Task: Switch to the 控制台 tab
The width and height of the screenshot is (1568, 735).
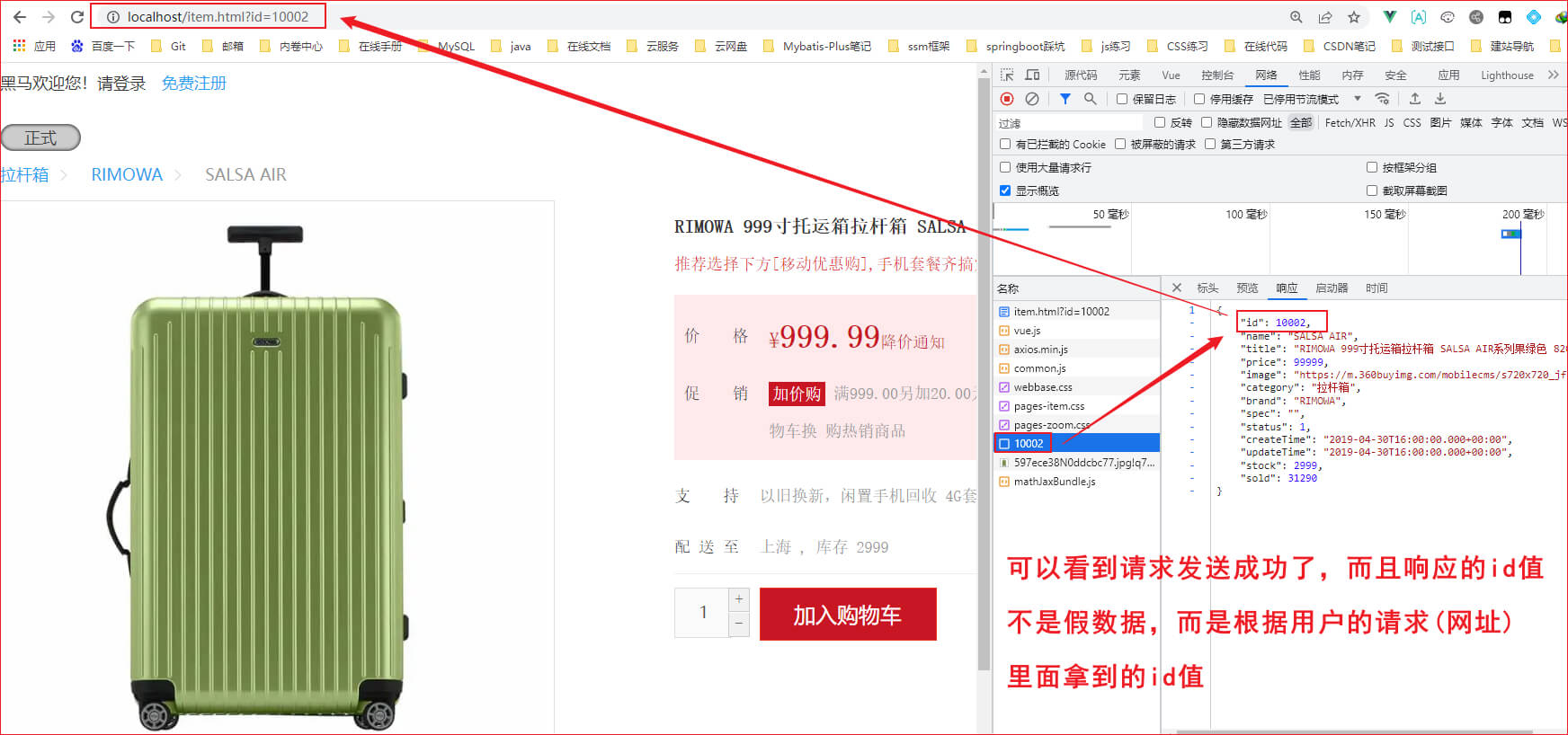Action: [x=1217, y=75]
